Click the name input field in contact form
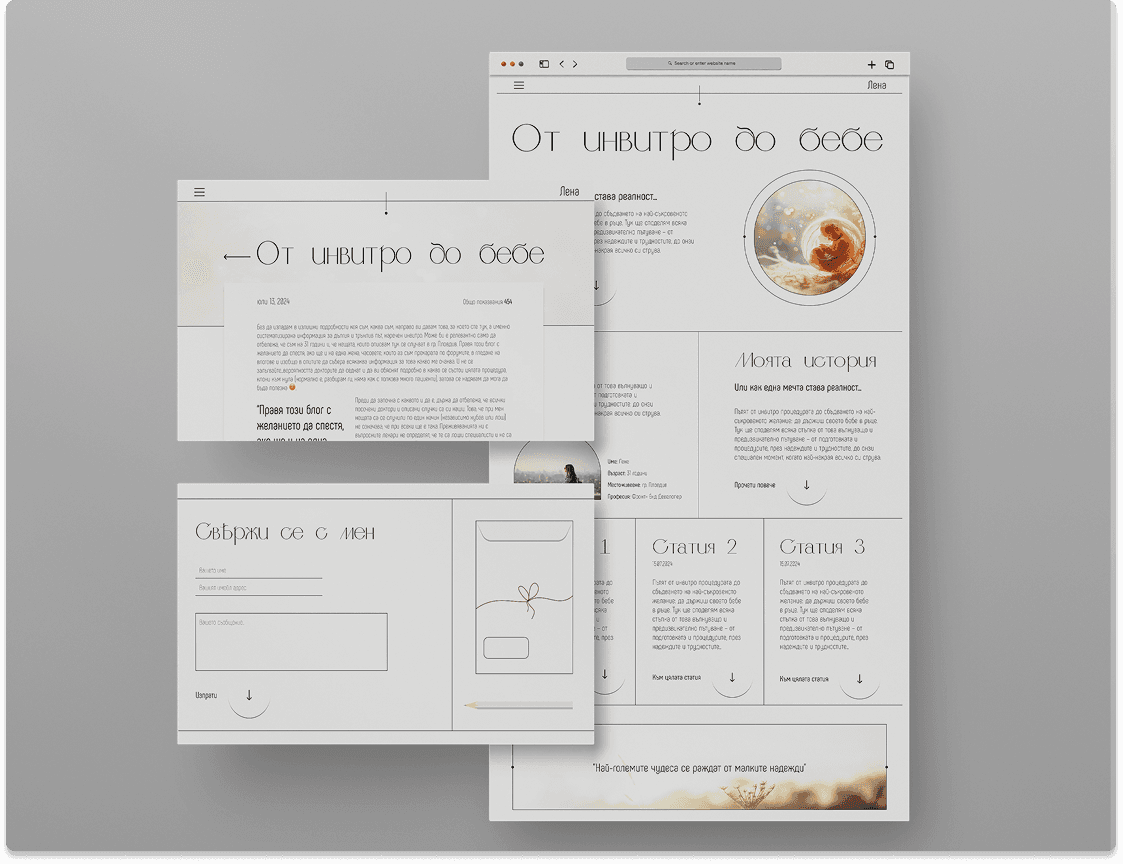1123x864 pixels. [x=259, y=570]
